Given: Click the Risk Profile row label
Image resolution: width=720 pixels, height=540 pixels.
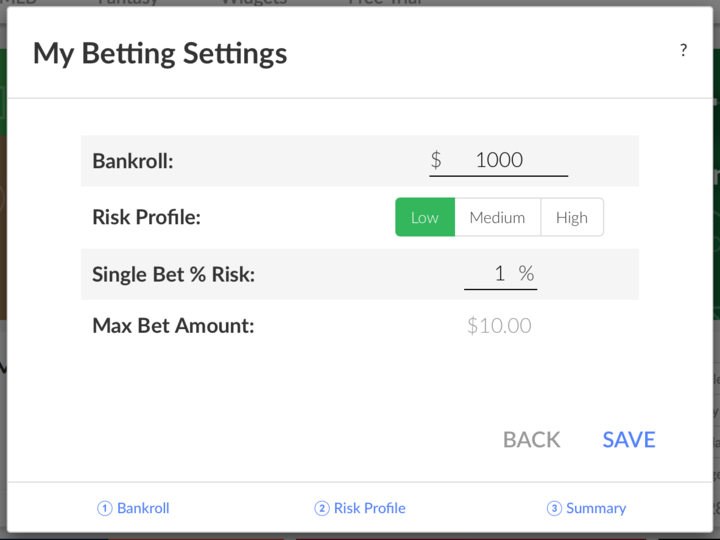Looking at the screenshot, I should [x=146, y=217].
